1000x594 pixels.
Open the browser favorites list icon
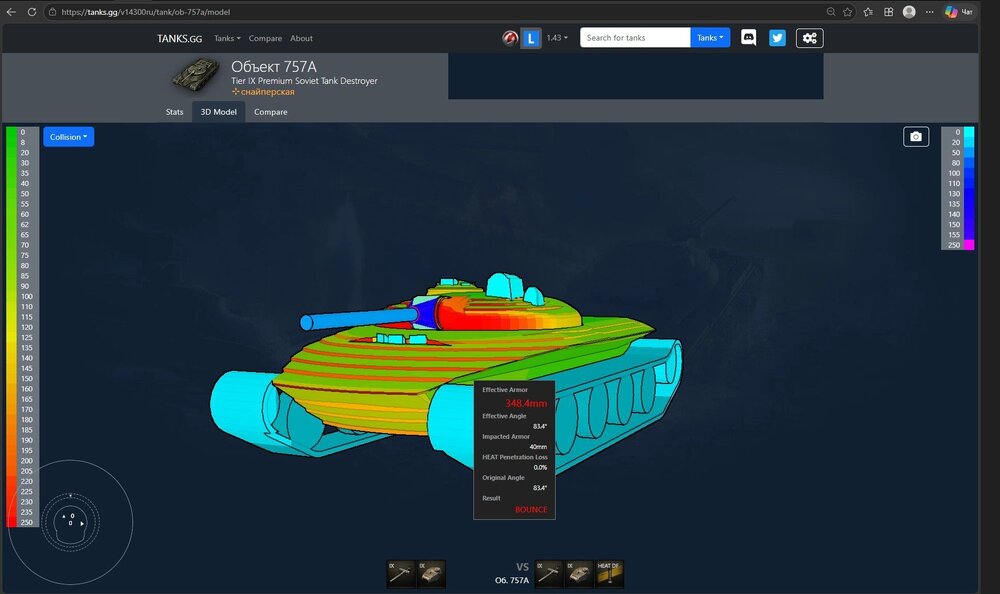(x=868, y=11)
